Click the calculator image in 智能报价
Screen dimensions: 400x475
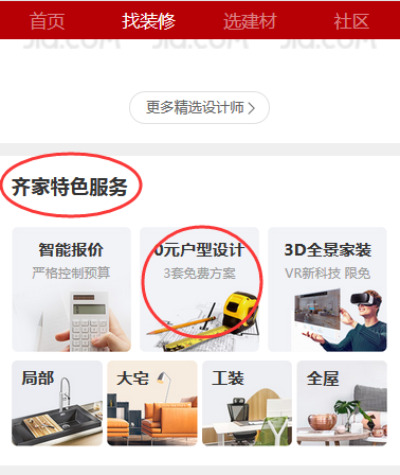coord(88,321)
